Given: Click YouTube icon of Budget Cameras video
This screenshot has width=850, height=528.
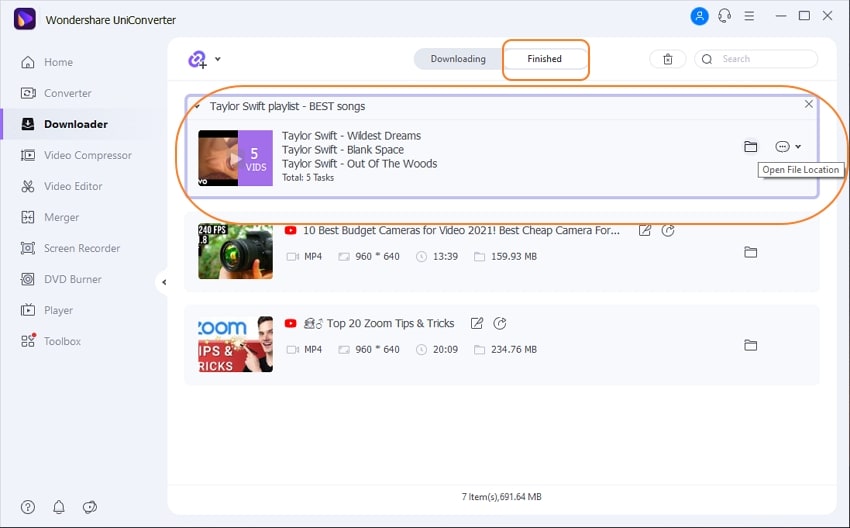Looking at the screenshot, I should click(291, 230).
